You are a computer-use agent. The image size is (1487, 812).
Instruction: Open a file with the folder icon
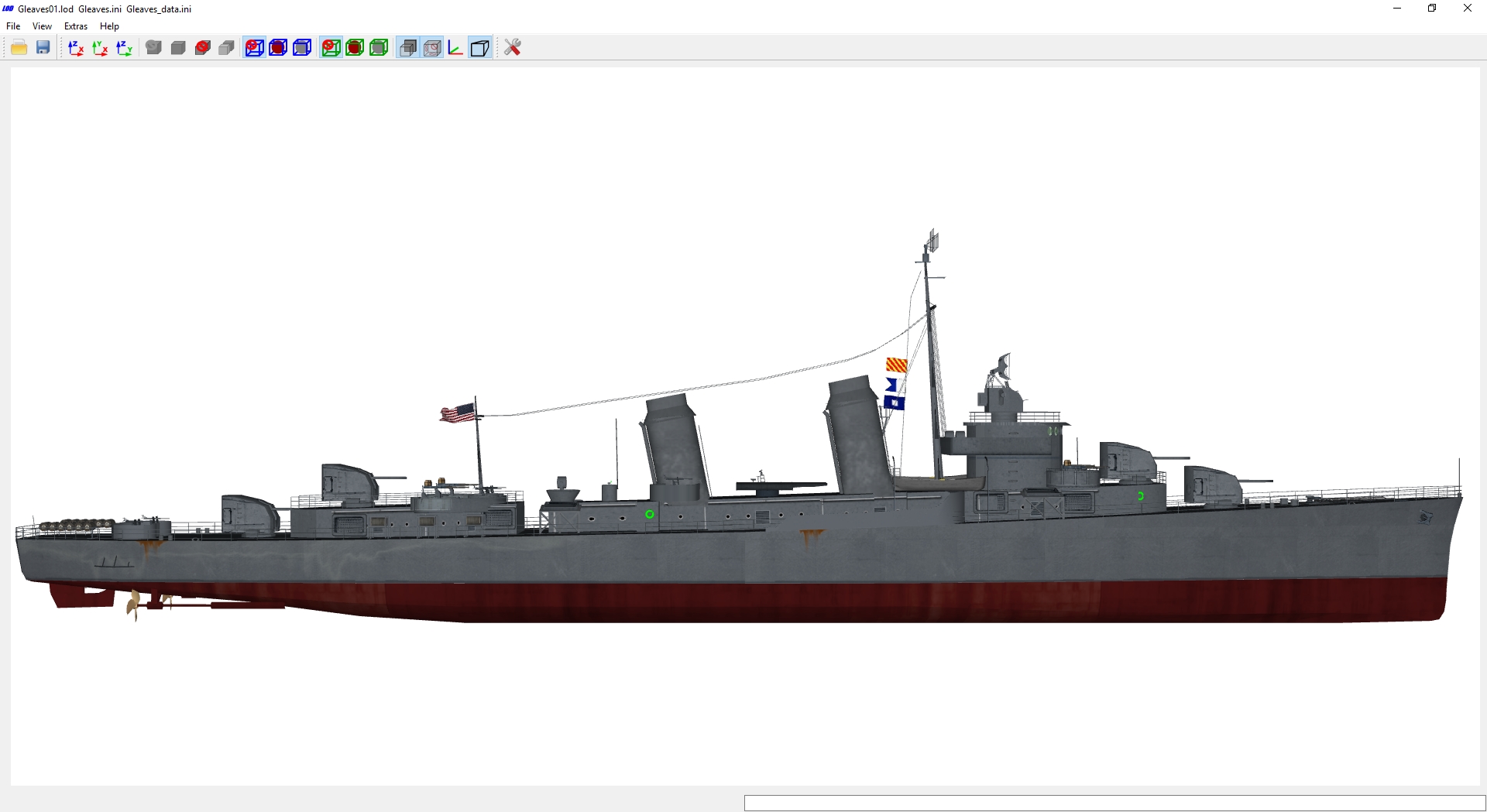(19, 48)
